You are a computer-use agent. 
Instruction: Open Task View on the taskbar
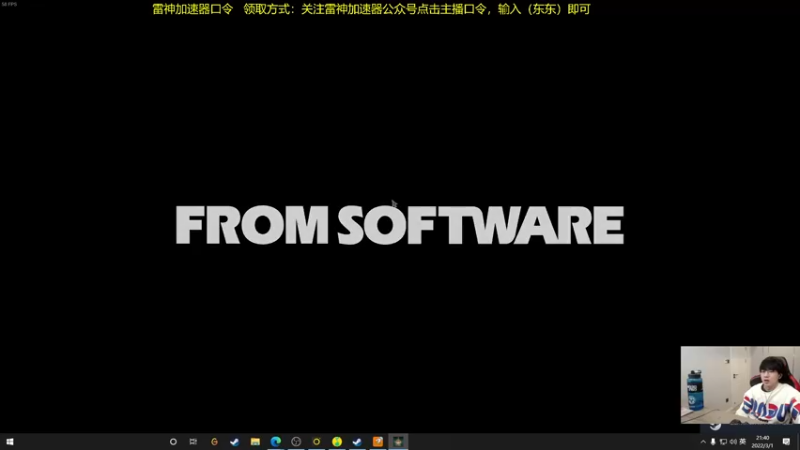(193, 442)
